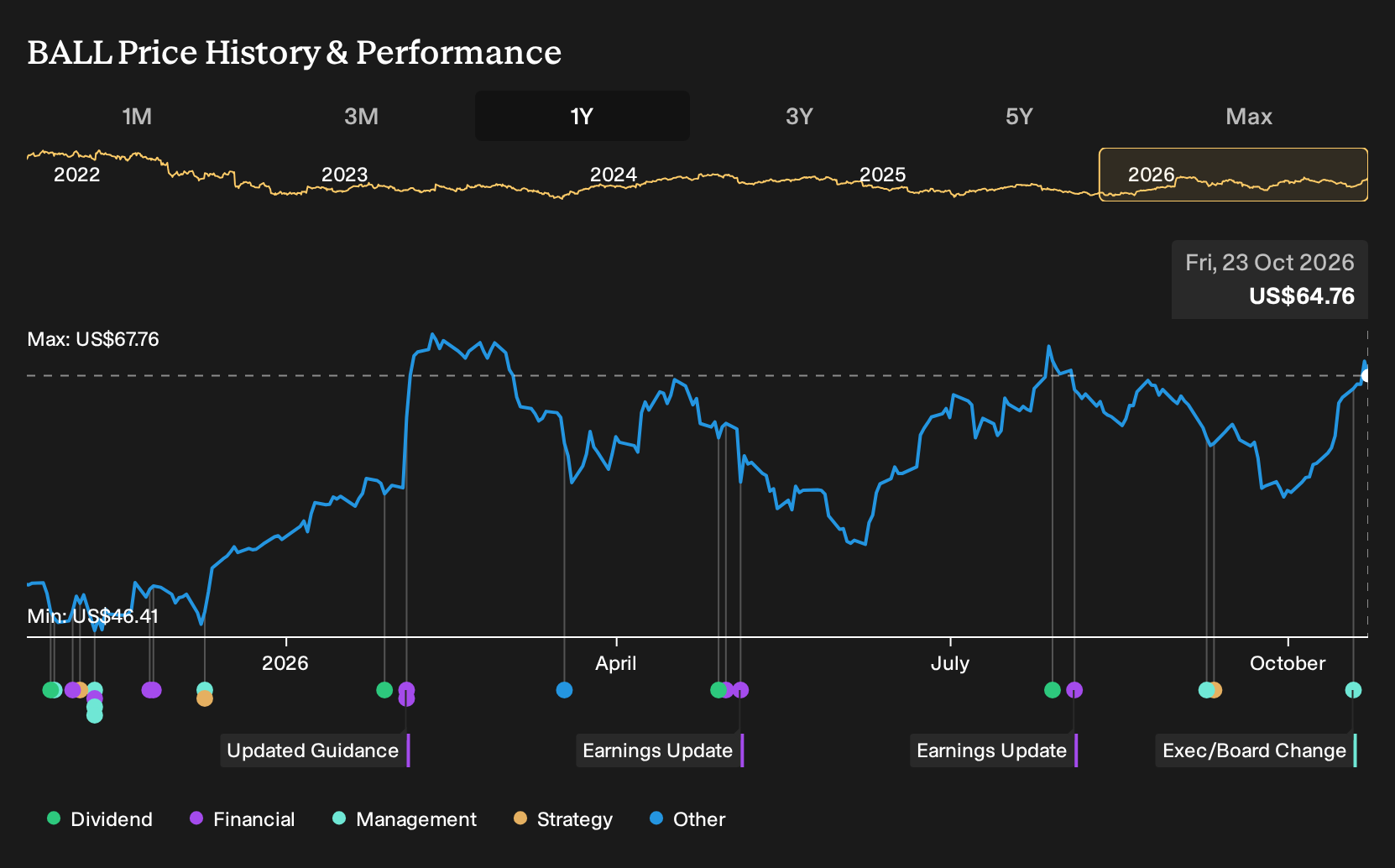Toggle the Strategy legend filter

[x=563, y=819]
